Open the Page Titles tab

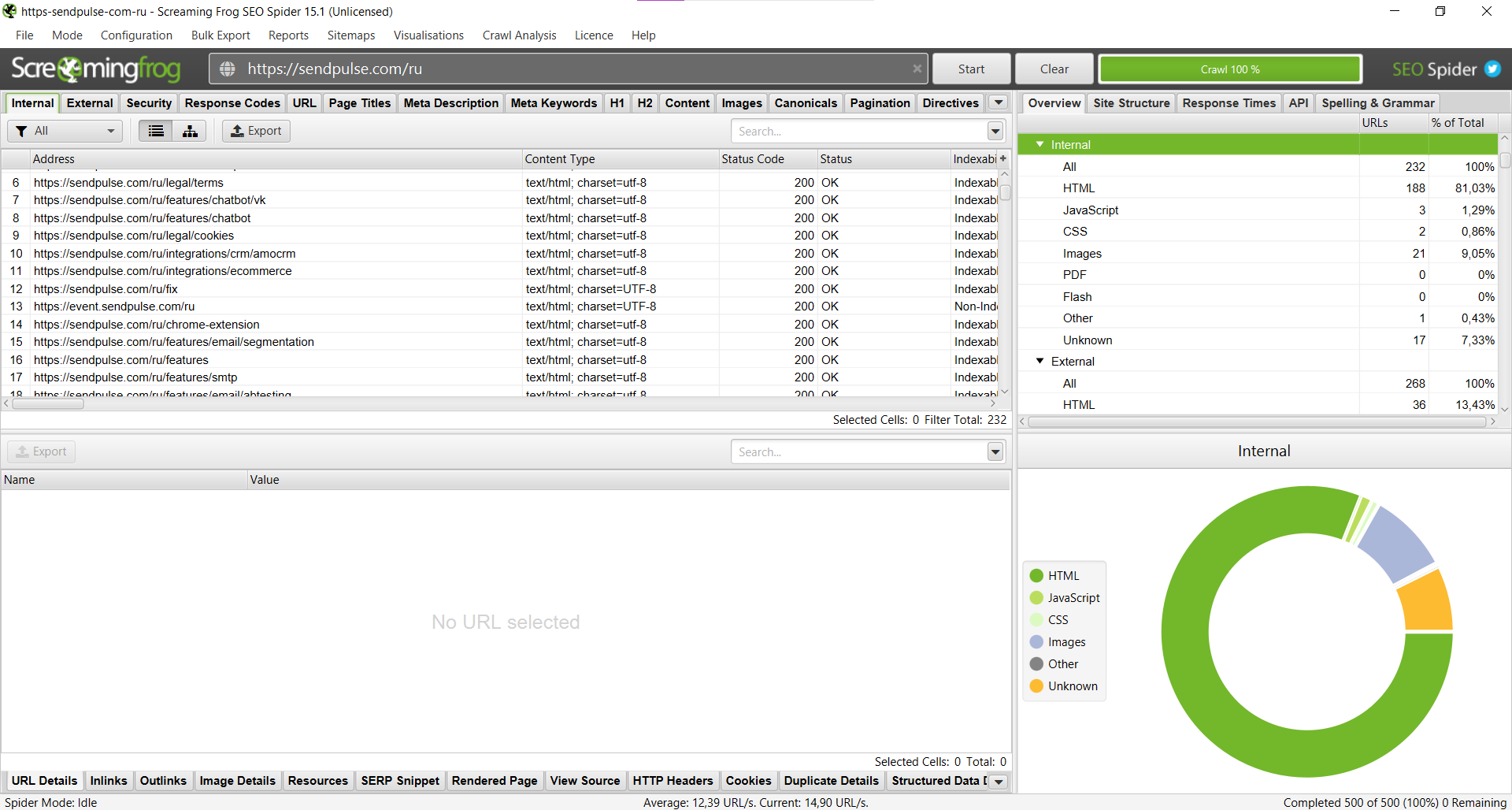pyautogui.click(x=360, y=103)
